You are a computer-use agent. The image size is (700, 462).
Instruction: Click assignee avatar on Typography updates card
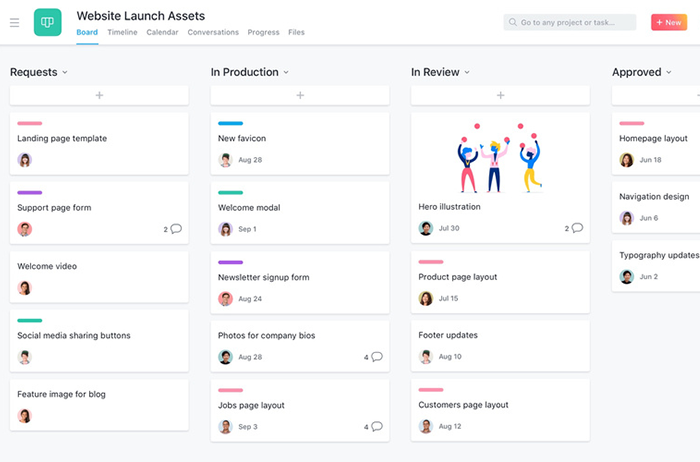(627, 277)
